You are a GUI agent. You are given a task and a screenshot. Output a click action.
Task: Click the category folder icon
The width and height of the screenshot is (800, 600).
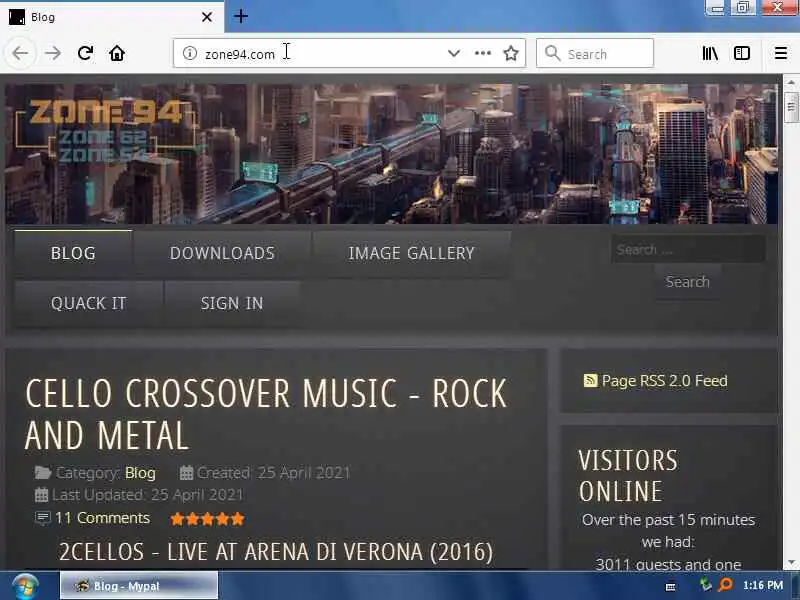pos(43,473)
